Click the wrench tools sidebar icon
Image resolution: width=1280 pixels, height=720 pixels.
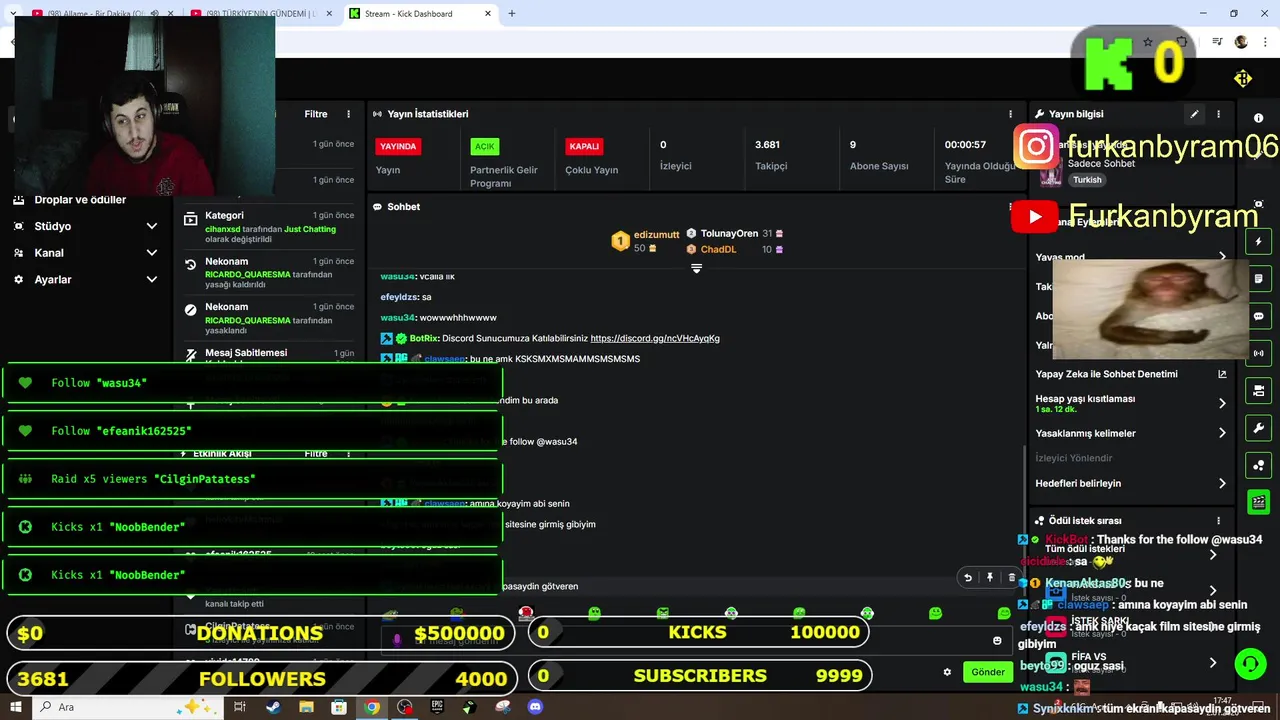coord(1259,428)
